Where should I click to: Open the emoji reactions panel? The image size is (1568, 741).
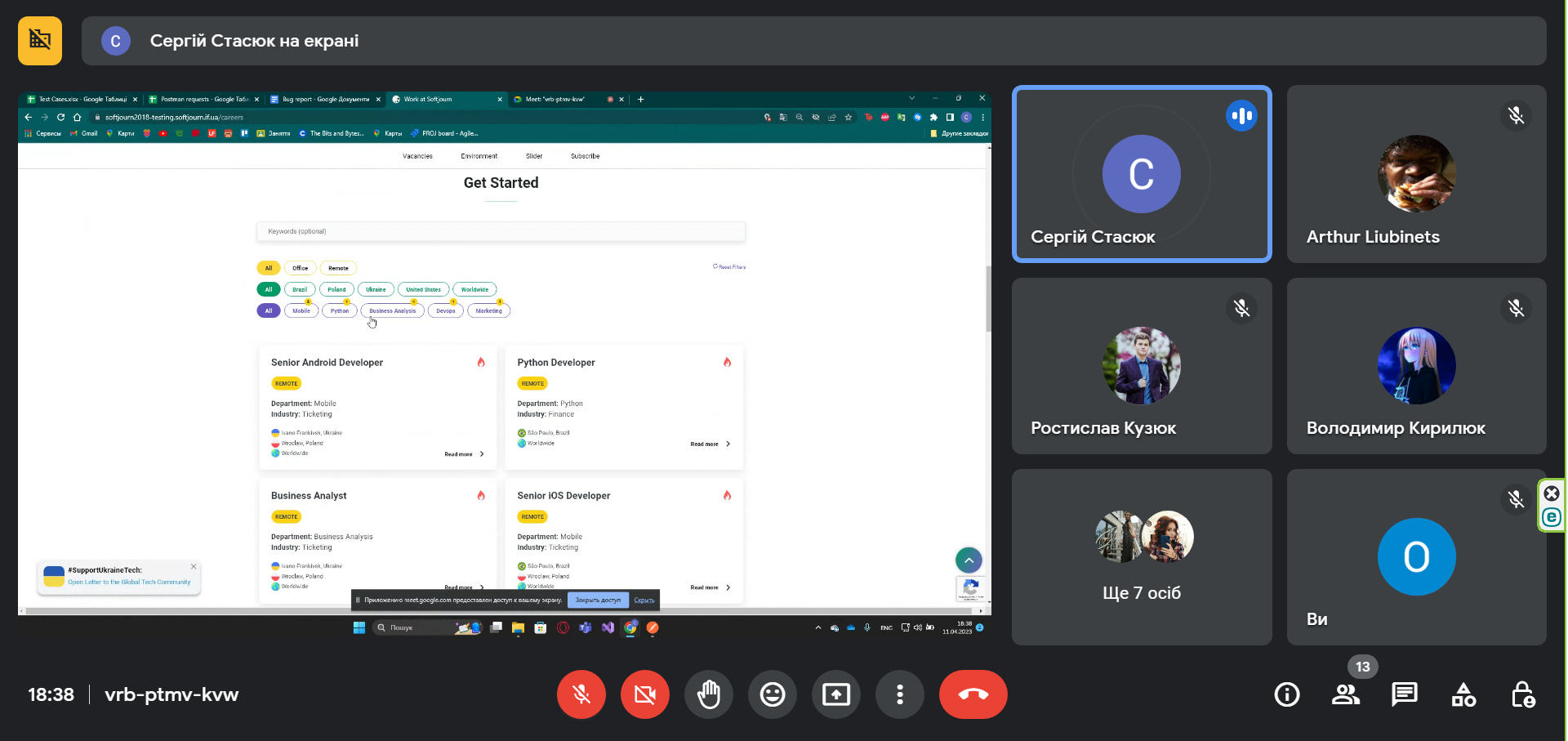point(772,694)
